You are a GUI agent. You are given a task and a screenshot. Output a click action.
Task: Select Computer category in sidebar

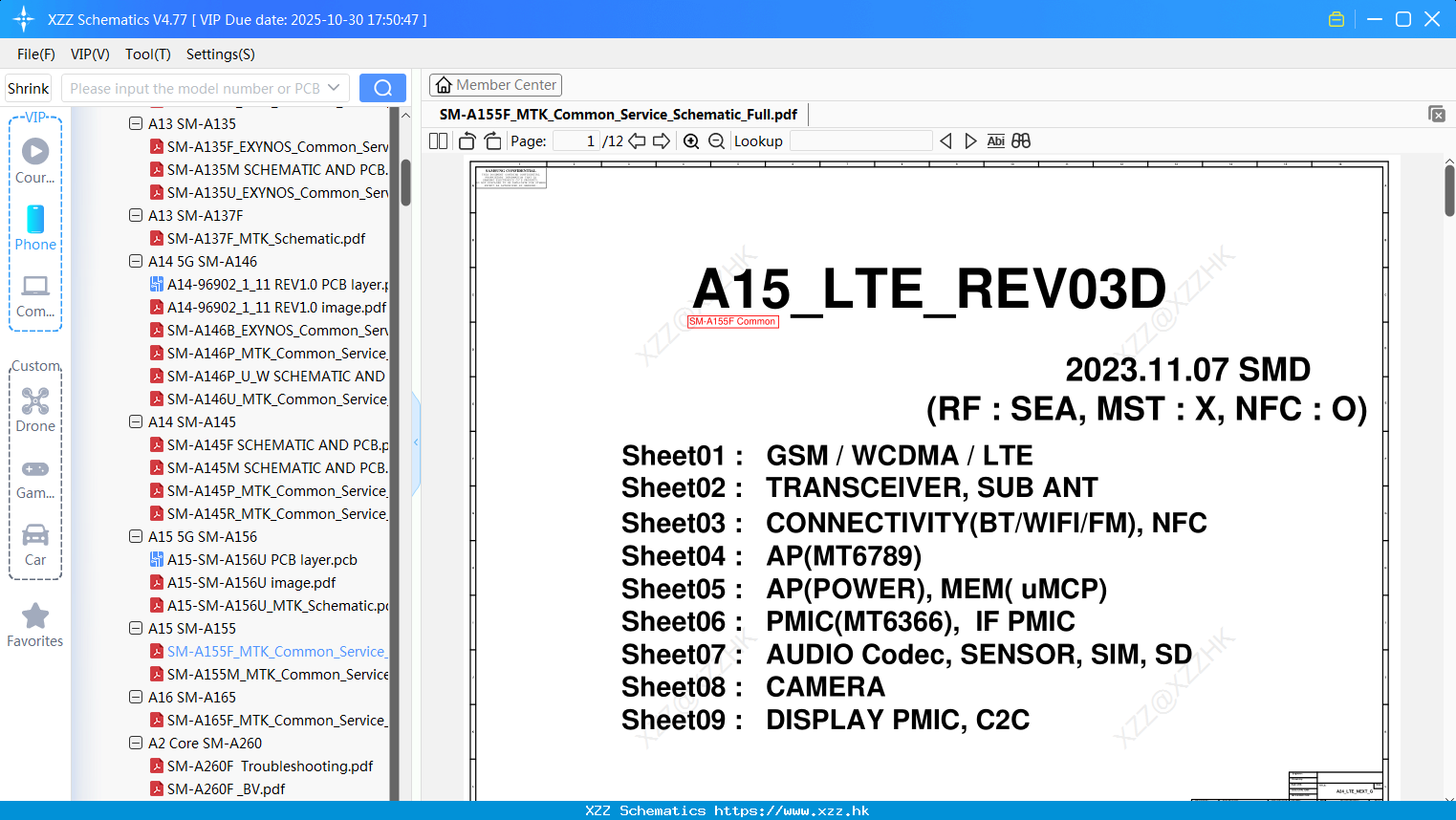pyautogui.click(x=35, y=296)
